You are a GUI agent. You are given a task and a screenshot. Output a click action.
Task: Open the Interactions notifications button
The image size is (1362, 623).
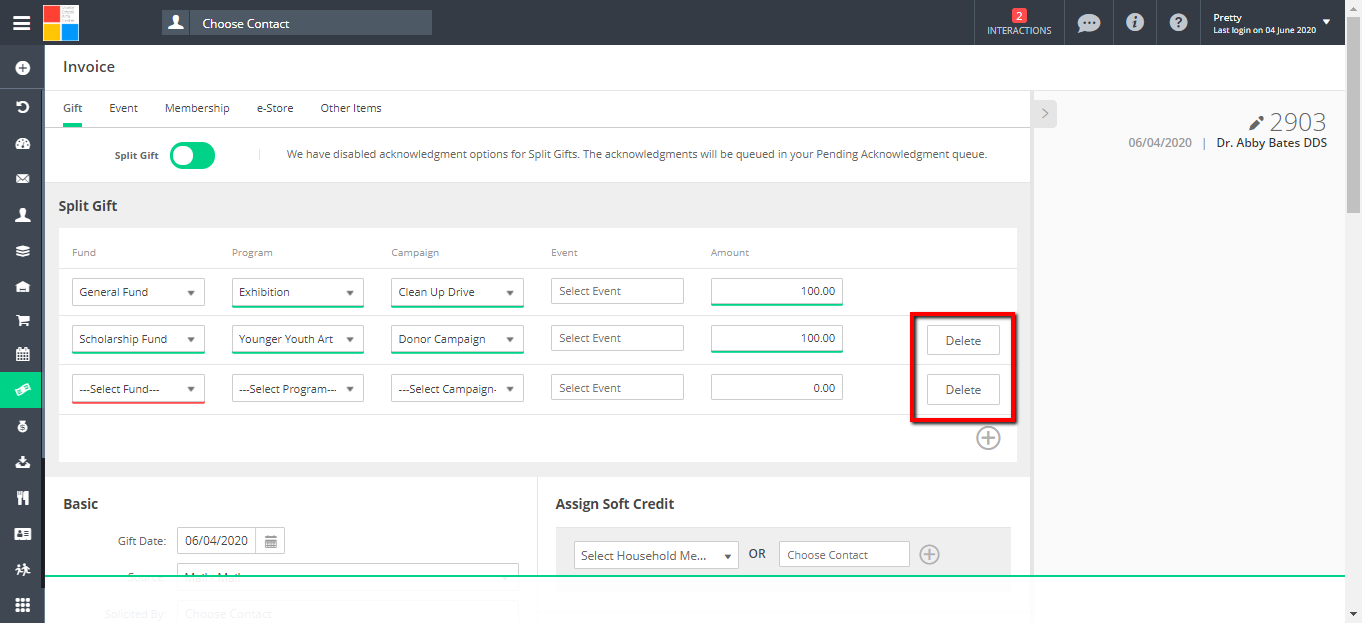pos(1019,22)
